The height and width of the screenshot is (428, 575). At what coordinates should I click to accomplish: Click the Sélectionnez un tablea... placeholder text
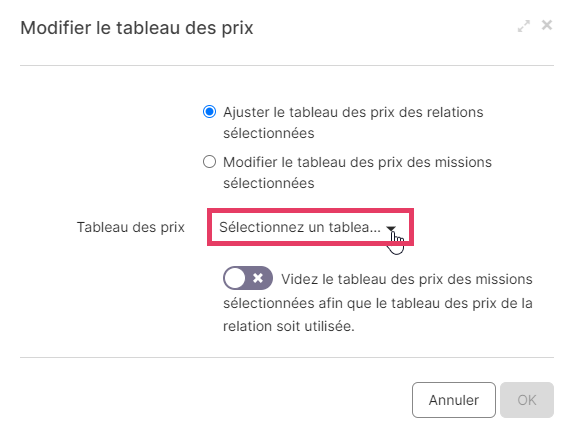tap(300, 227)
